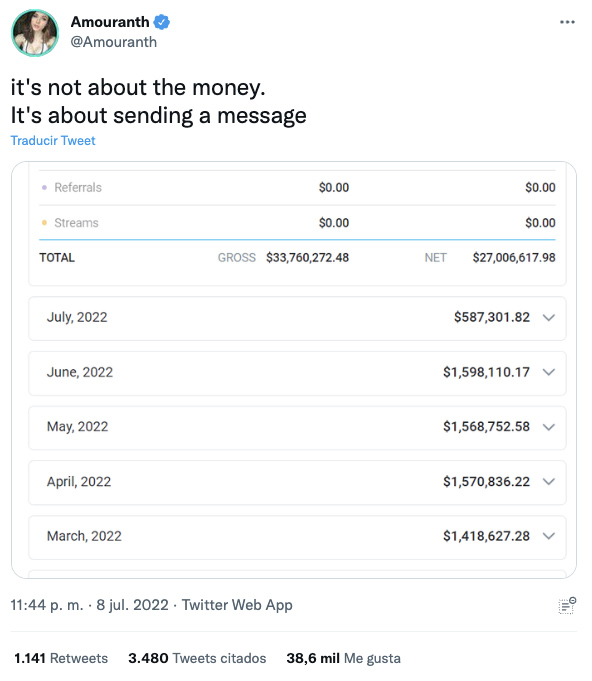Image resolution: width=592 pixels, height=681 pixels.
Task: Click the Streams row yellow dot
Action: coord(44,223)
